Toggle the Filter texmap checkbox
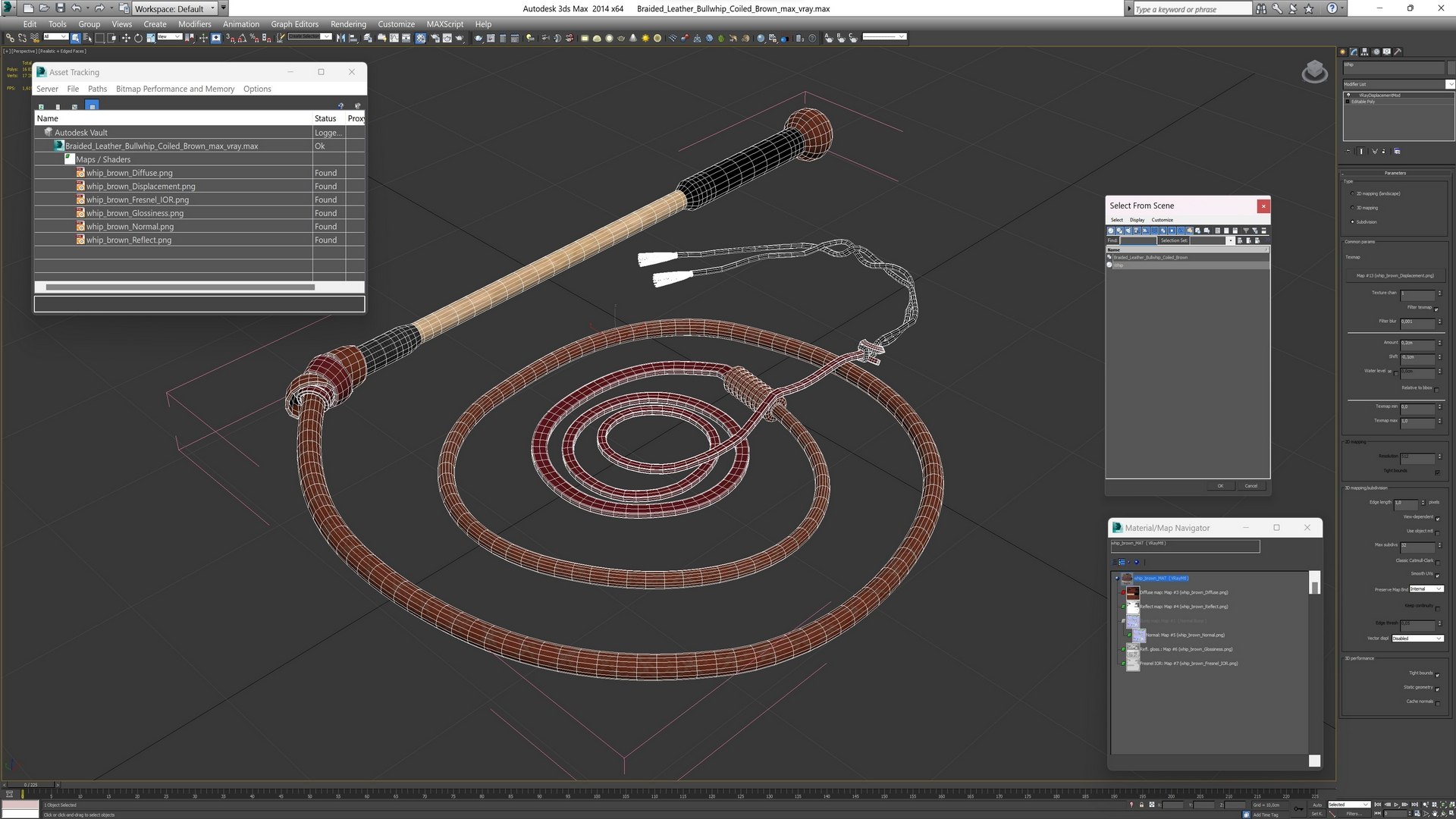Viewport: 1456px width, 819px height. point(1436,309)
